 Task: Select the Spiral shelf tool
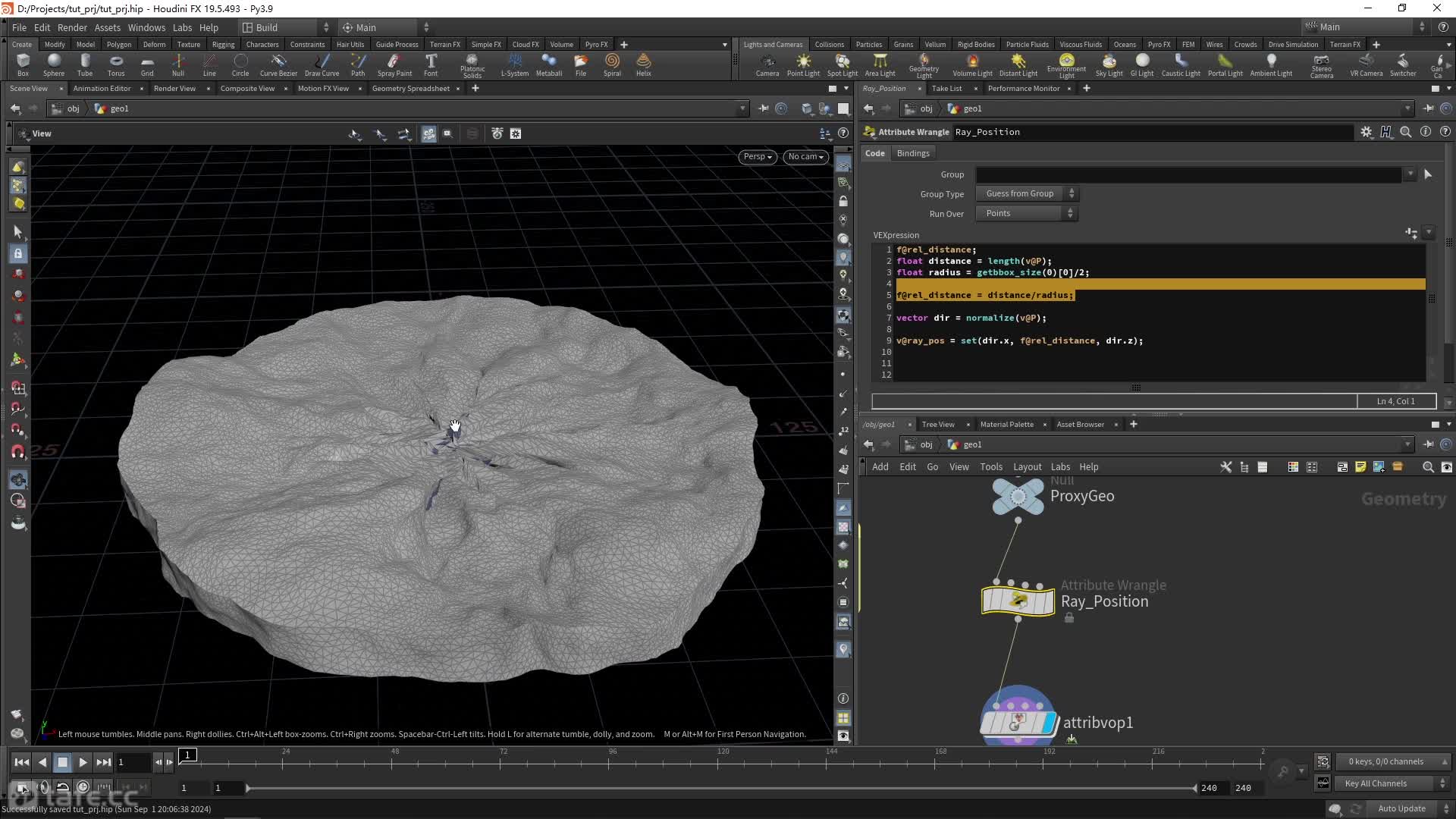coord(612,65)
